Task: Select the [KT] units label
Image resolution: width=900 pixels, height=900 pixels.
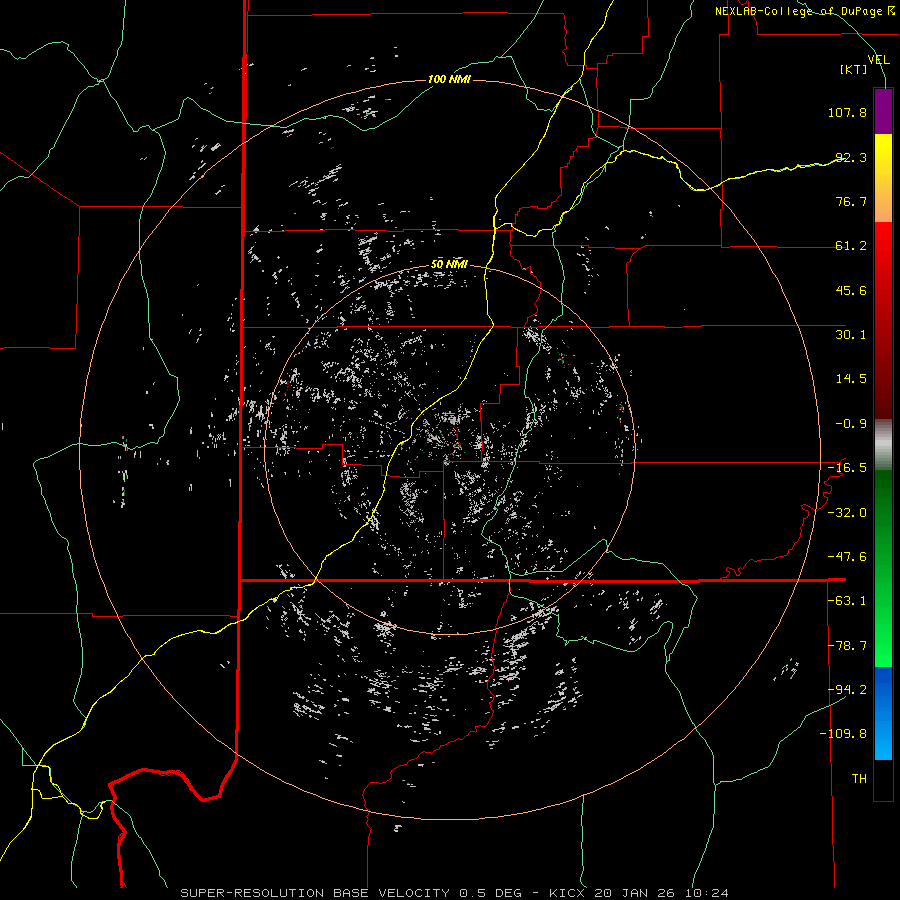Action: coord(854,70)
